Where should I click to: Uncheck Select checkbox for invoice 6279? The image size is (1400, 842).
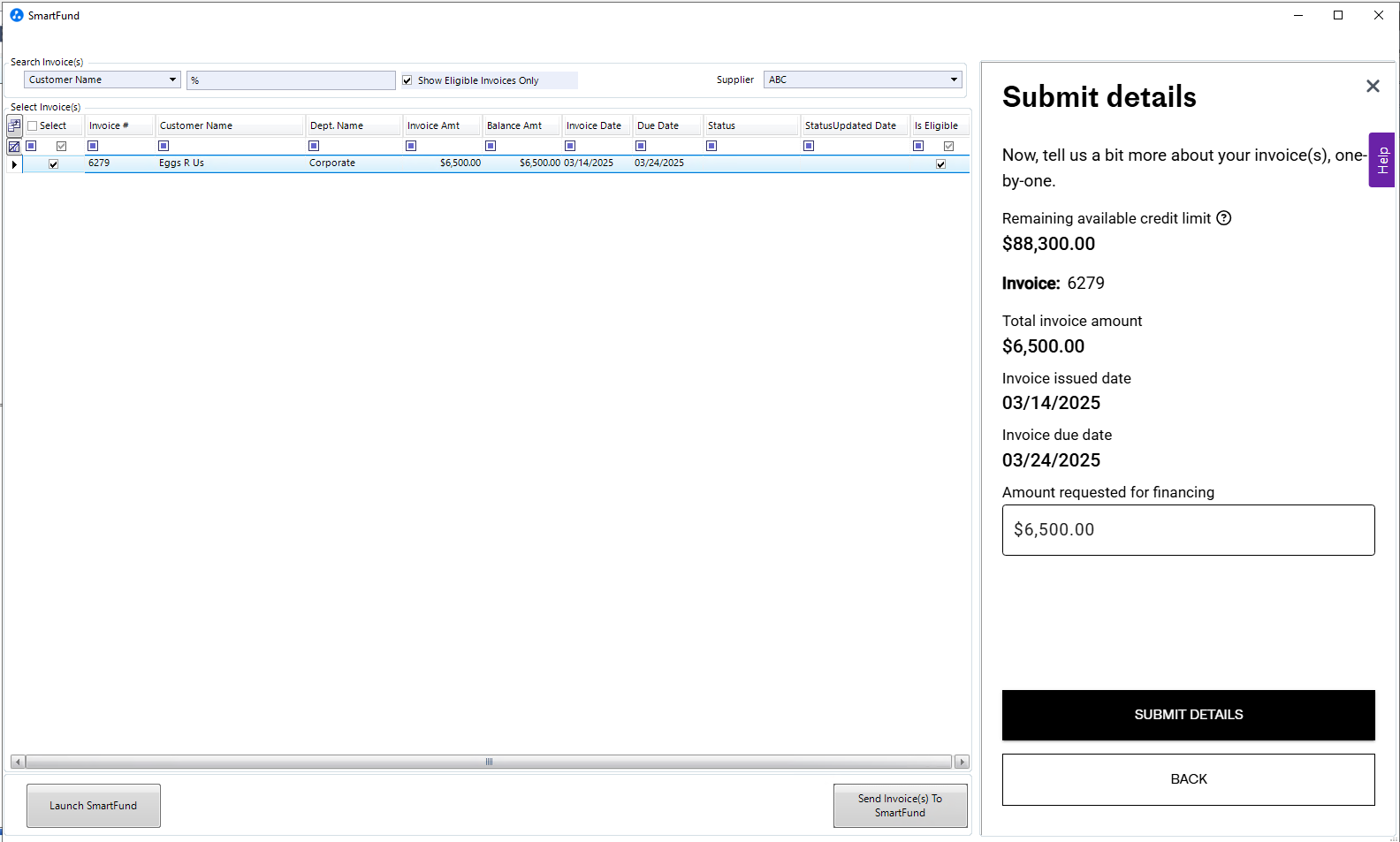(x=54, y=164)
